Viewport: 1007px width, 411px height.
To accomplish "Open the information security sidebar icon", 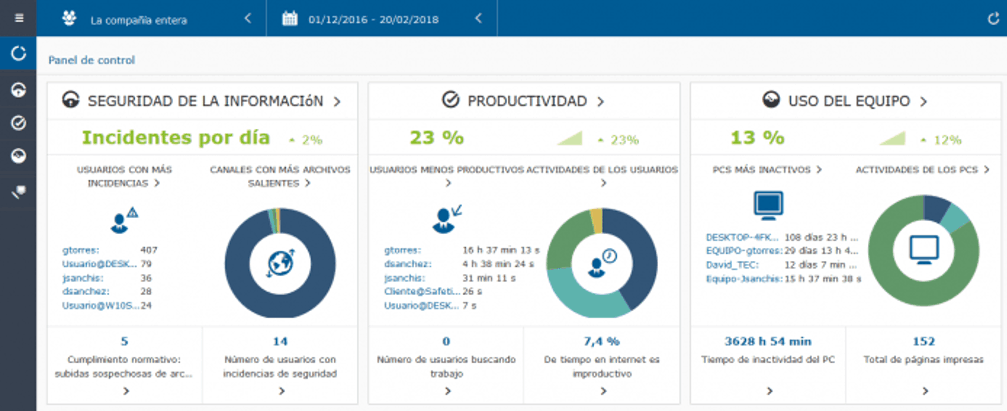I will point(18,89).
